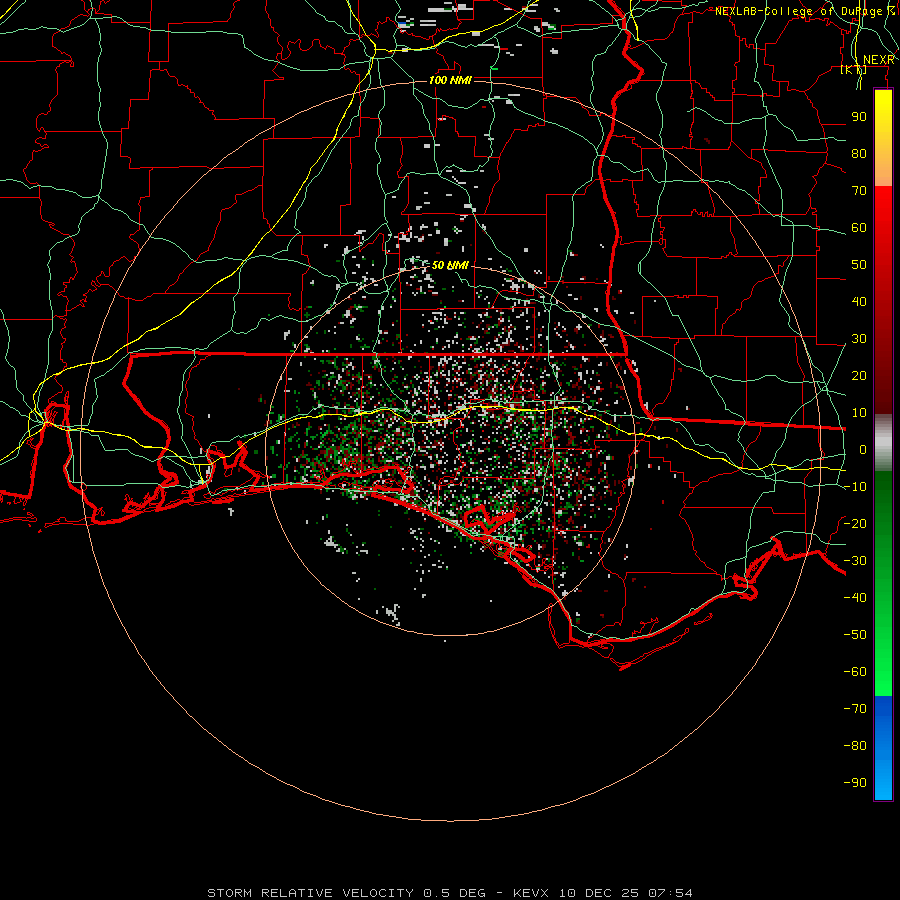Pick the gray zero-velocity segment of the color bar
900x900 pixels.
tap(883, 443)
